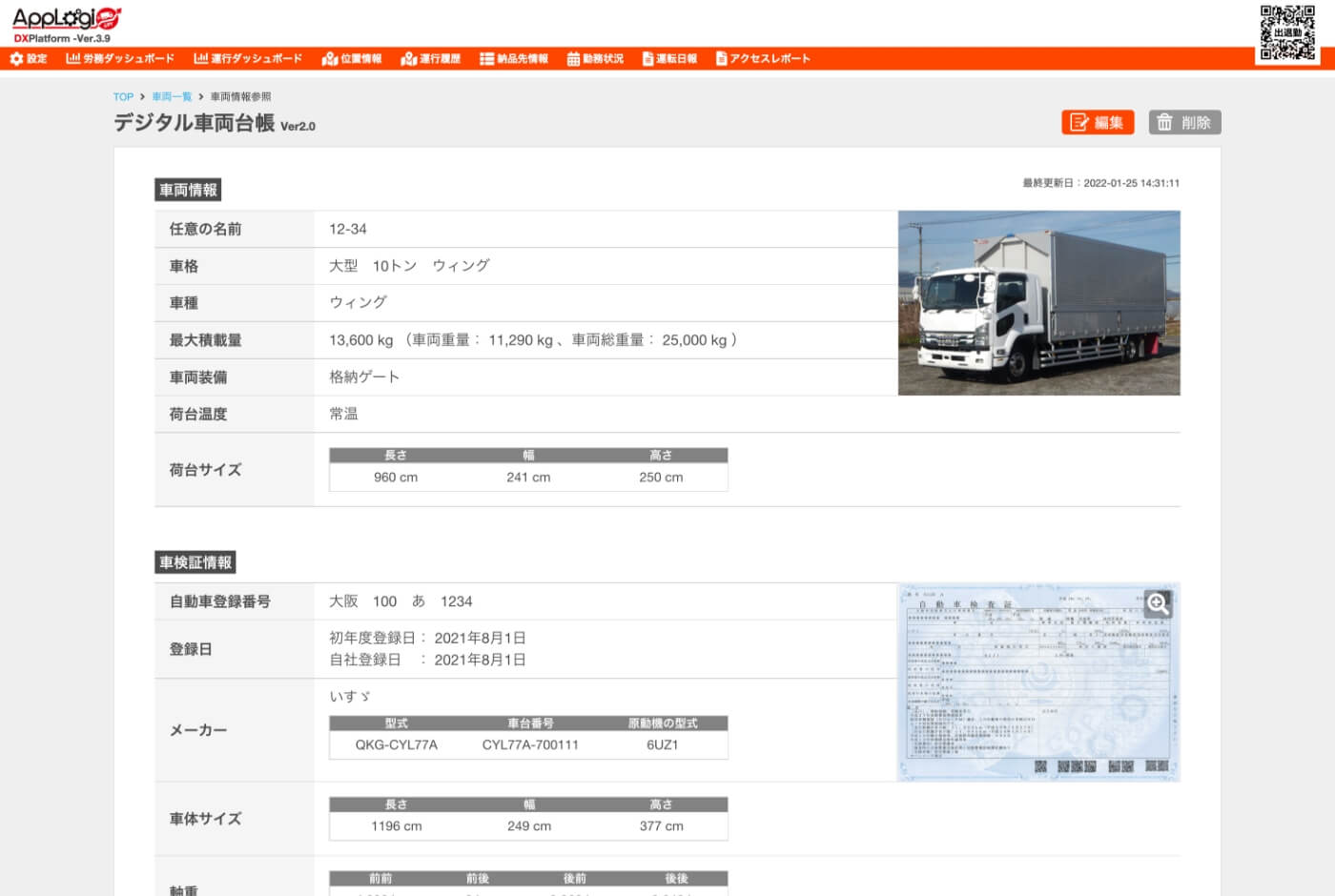Open アクセスレポート page
Viewport: 1335px width, 896px height.
click(x=763, y=59)
